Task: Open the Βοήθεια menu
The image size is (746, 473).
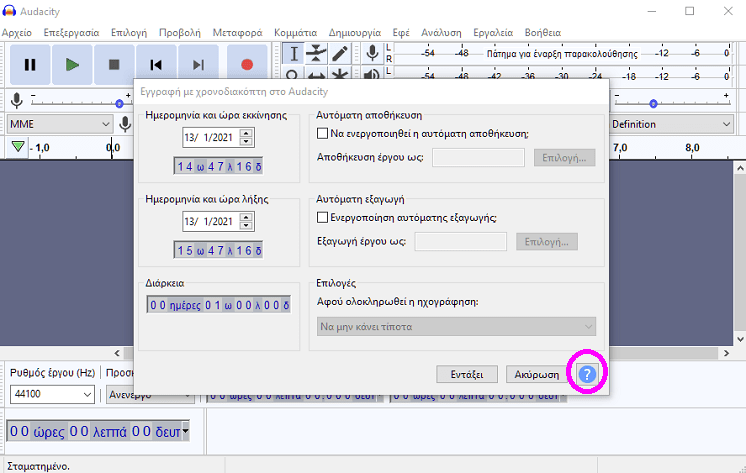Action: [x=543, y=33]
